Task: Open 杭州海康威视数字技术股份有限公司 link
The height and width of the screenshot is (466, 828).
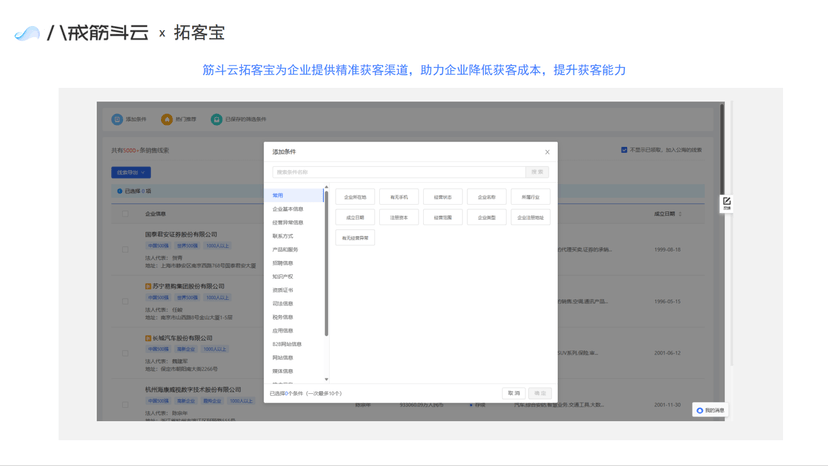Action: click(x=193, y=390)
